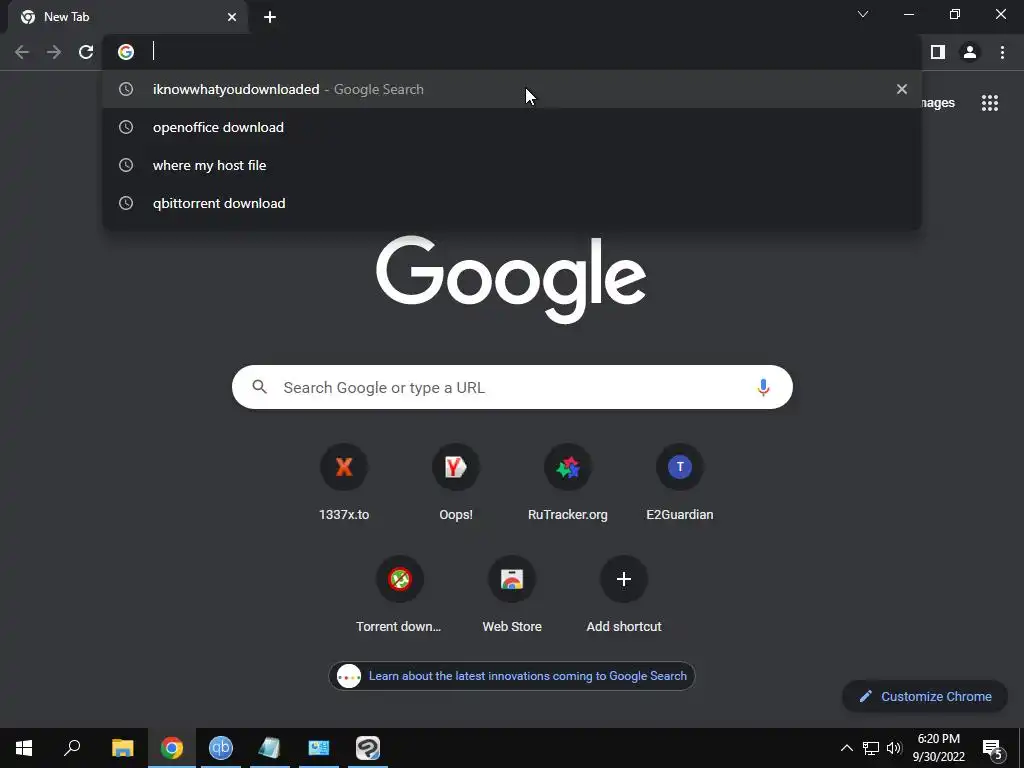Viewport: 1024px width, 768px height.
Task: Select qbittorrent download suggestion
Action: coord(512,203)
